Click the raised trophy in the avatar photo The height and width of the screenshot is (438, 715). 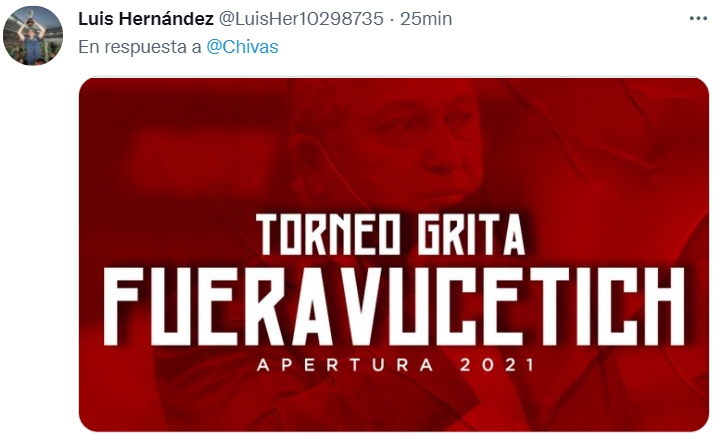pyautogui.click(x=31, y=17)
